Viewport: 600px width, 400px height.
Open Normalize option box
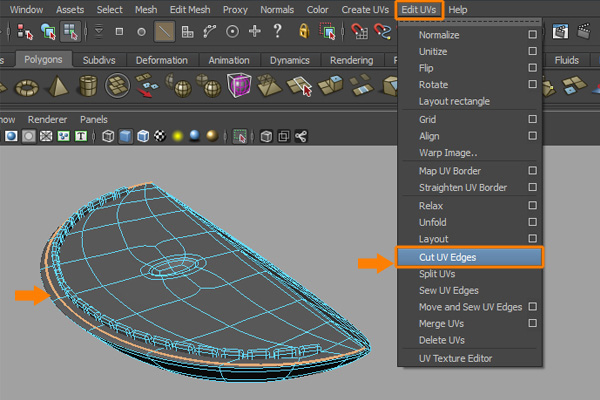pos(532,35)
